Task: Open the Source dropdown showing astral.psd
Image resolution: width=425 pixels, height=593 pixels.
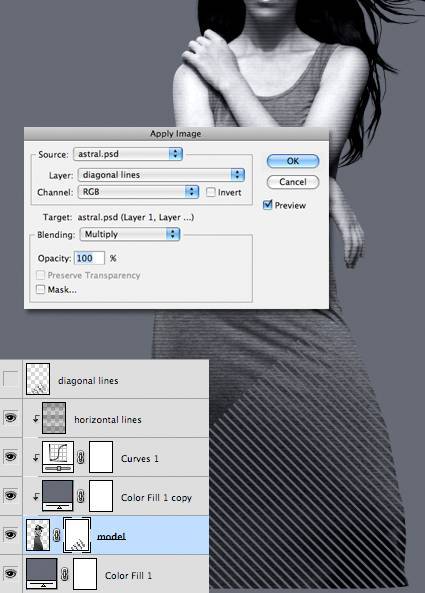Action: point(128,154)
